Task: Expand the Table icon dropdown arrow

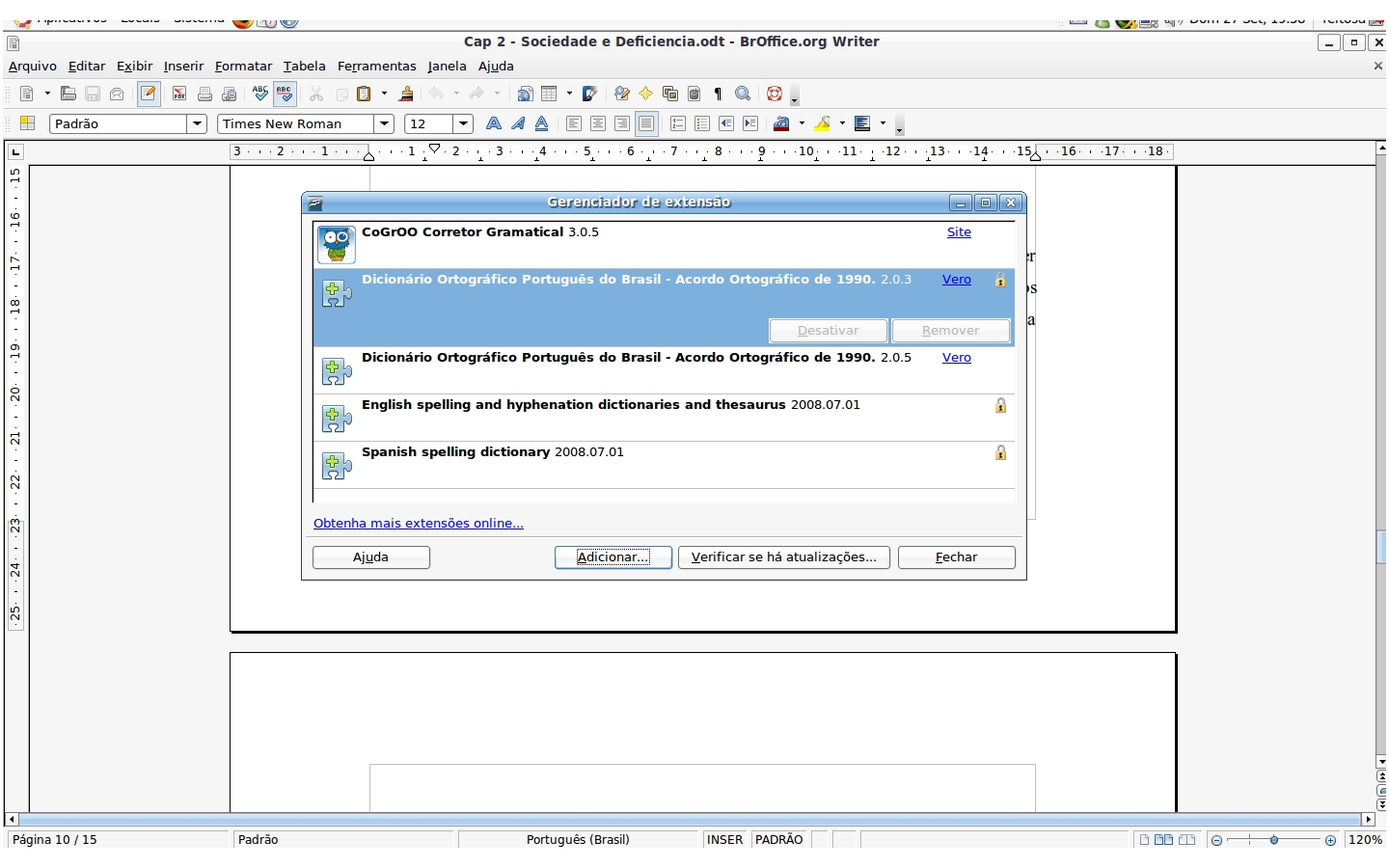Action: pos(569,94)
